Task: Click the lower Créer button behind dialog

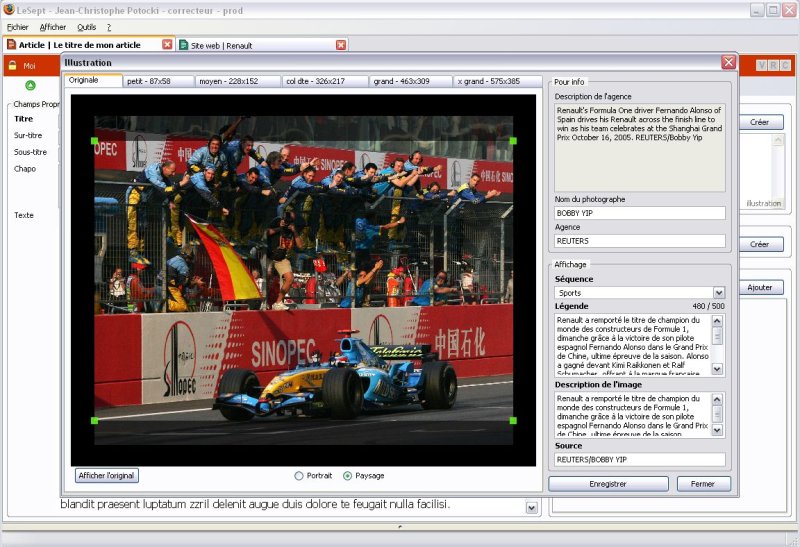Action: tap(761, 244)
